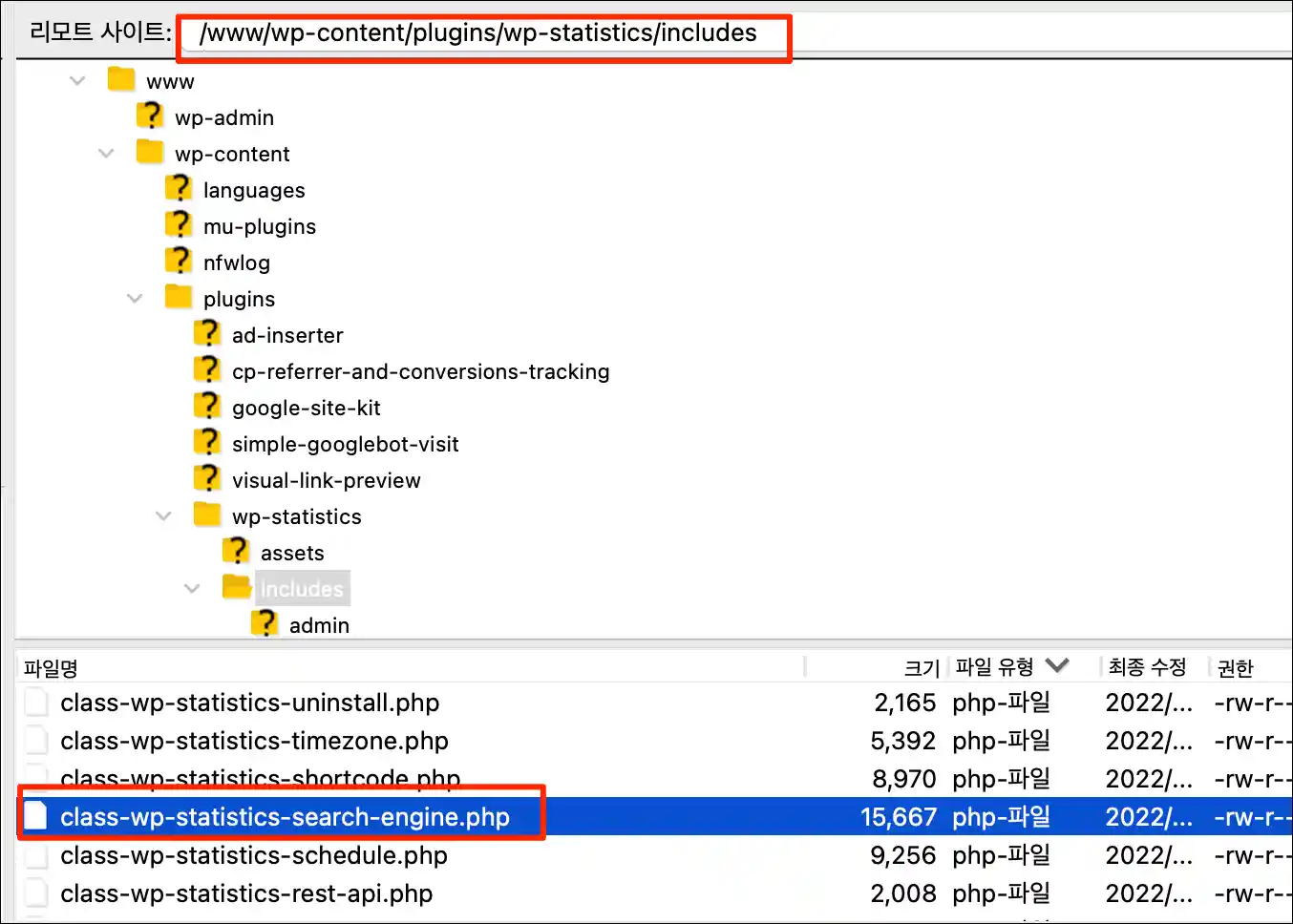Click the nfwlog unknown folder icon
This screenshot has width=1293, height=924.
(x=179, y=261)
